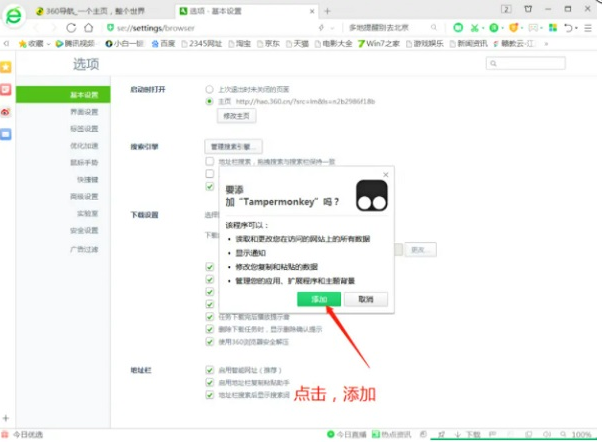Open the 京东 bookmark
602x442 pixels.
pyautogui.click(x=268, y=43)
